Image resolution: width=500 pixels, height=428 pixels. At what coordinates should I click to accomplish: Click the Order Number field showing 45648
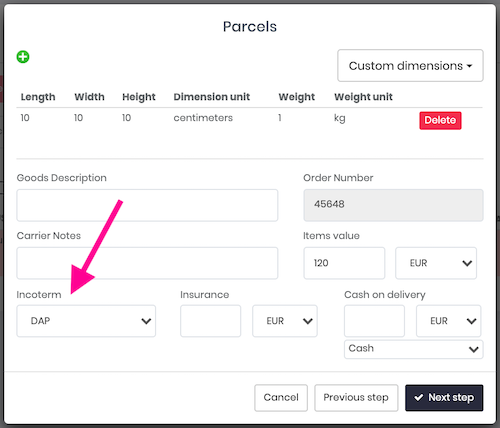(x=393, y=205)
